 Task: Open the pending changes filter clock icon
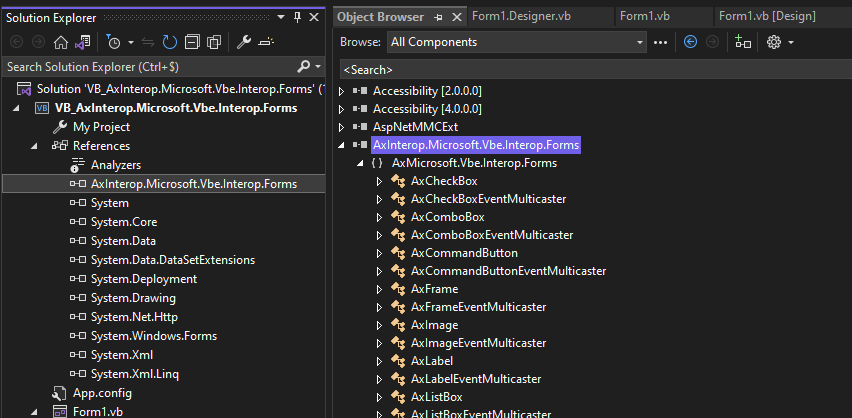(113, 42)
